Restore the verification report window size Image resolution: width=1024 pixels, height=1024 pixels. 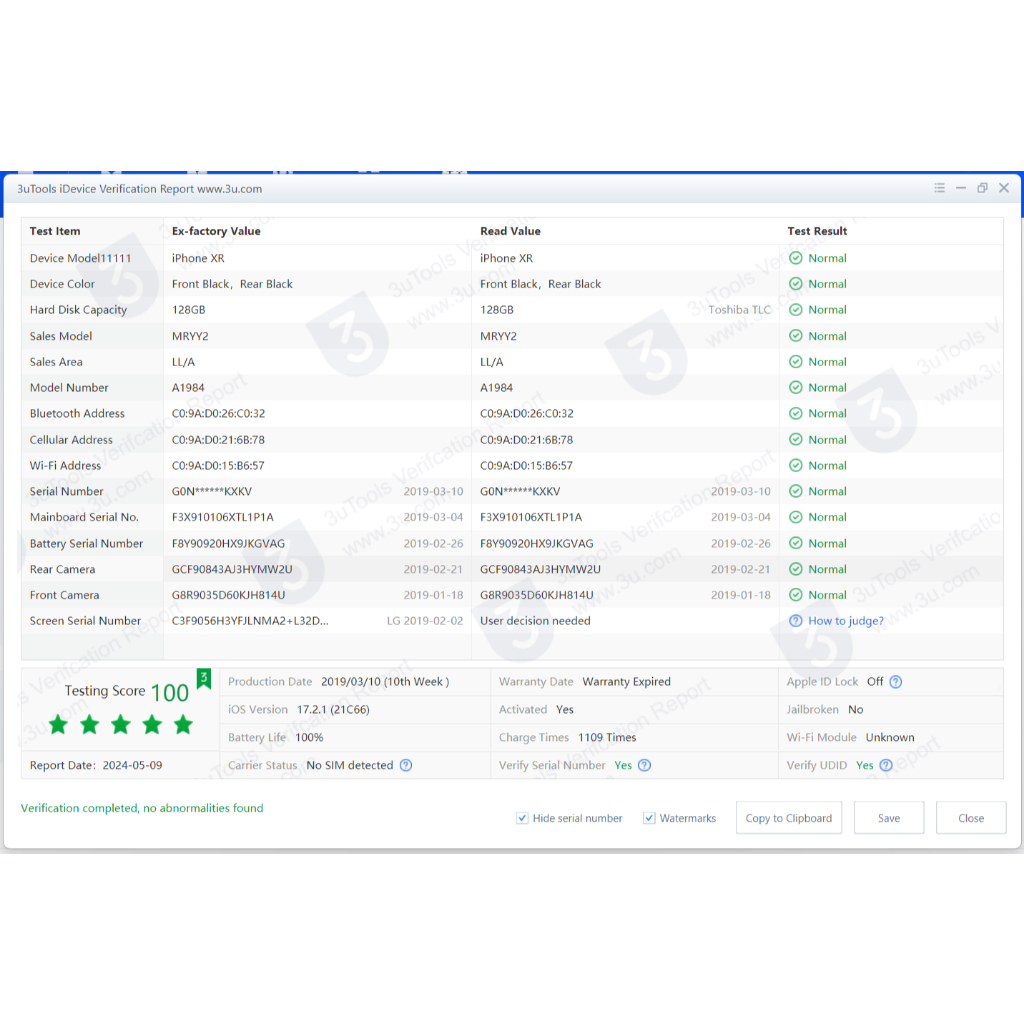(x=982, y=188)
